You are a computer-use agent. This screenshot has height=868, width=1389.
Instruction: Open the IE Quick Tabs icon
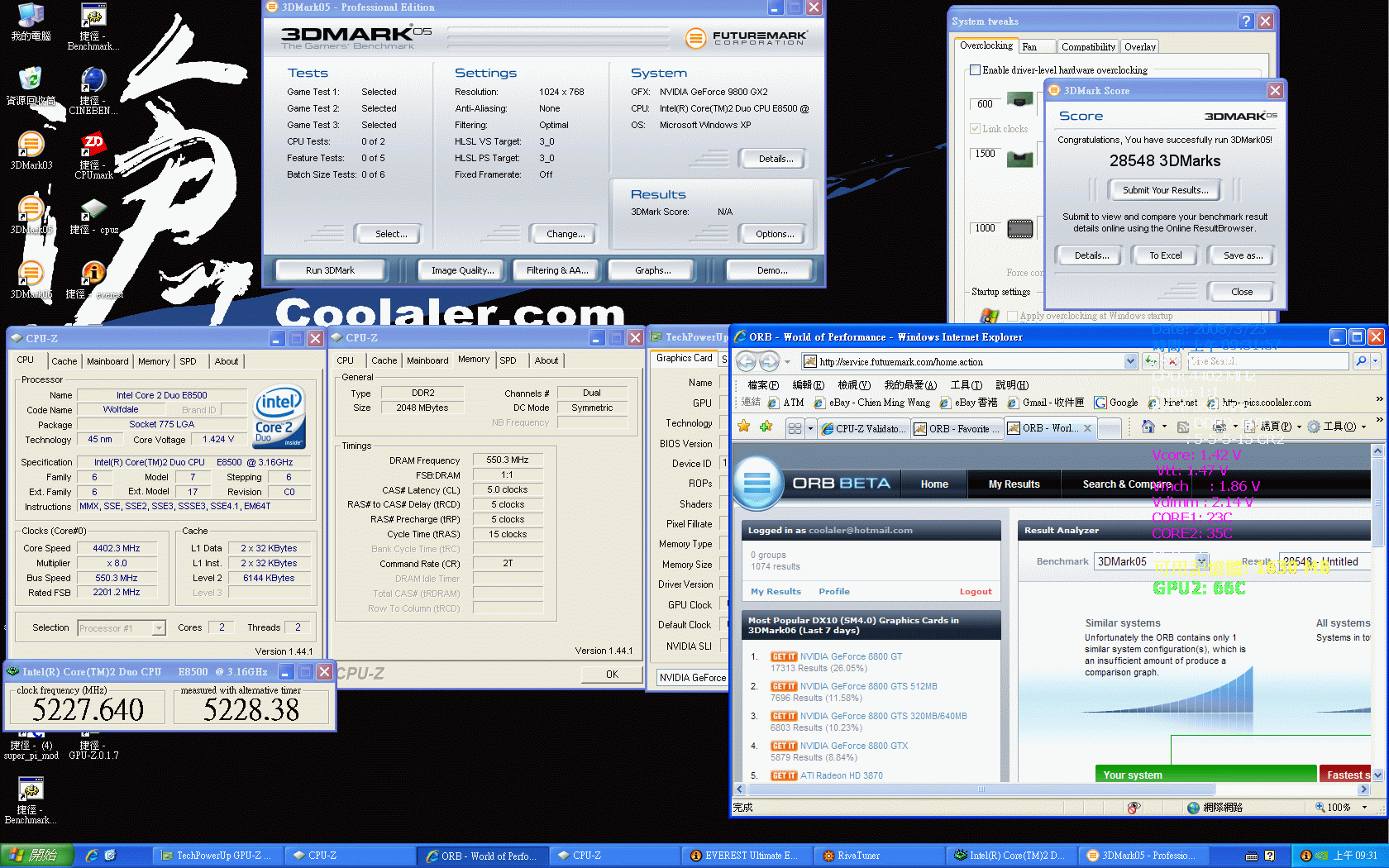795,428
